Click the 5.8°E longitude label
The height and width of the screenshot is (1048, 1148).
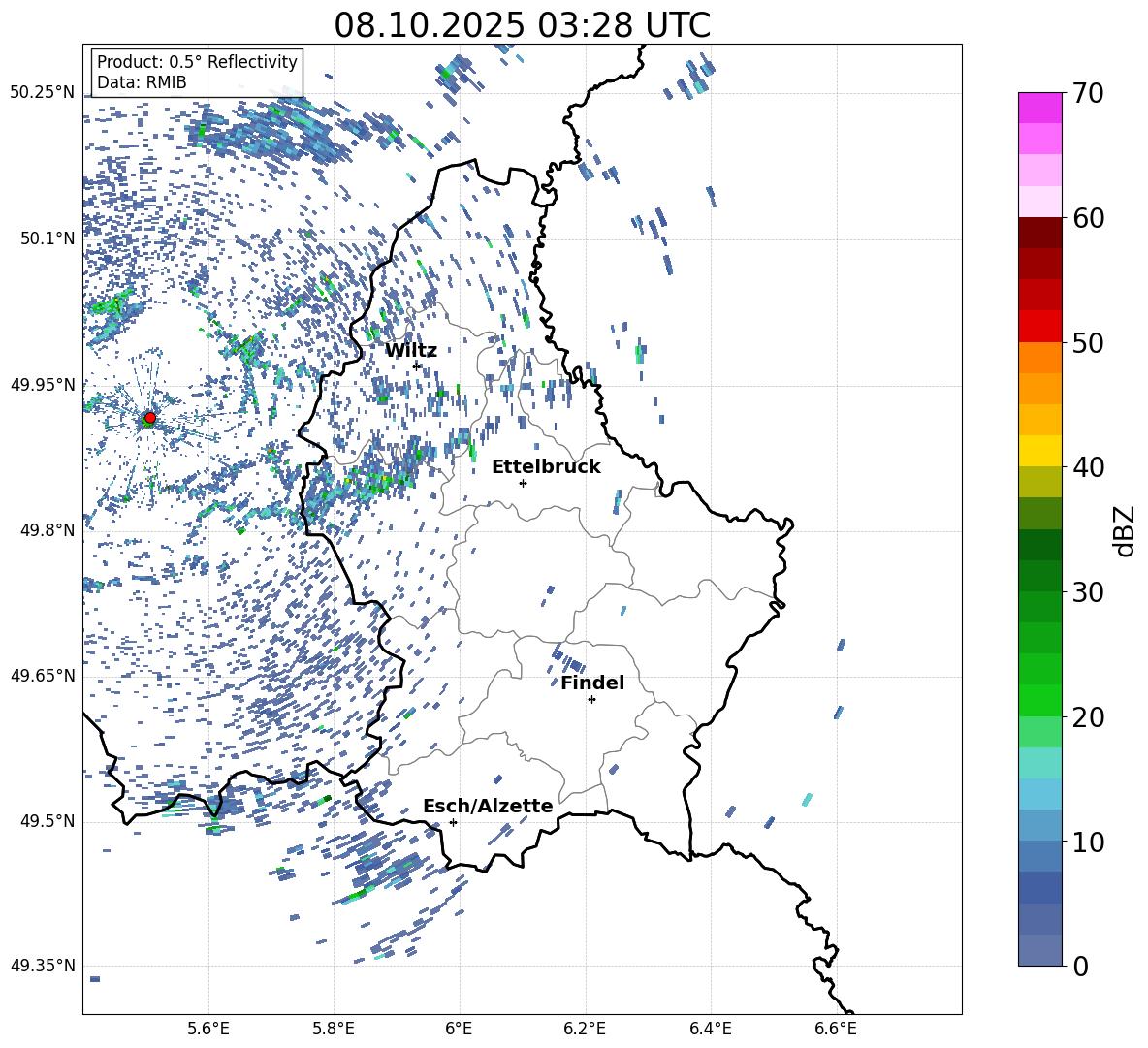point(334,1030)
